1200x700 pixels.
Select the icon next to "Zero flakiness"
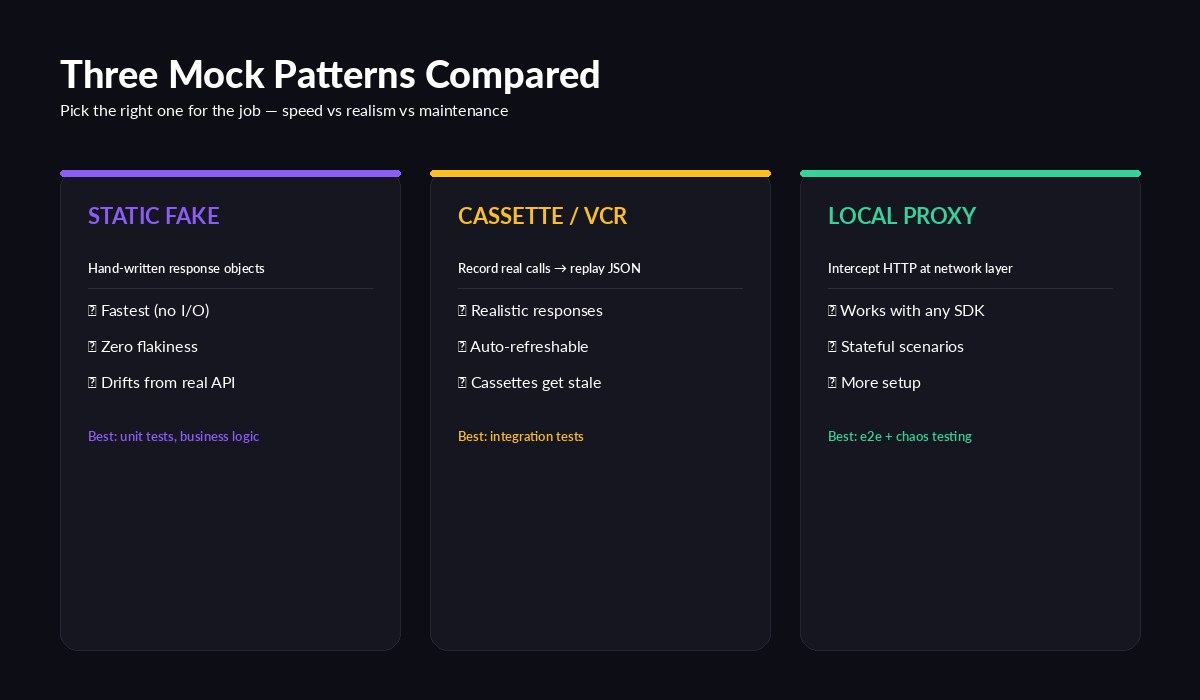point(91,346)
